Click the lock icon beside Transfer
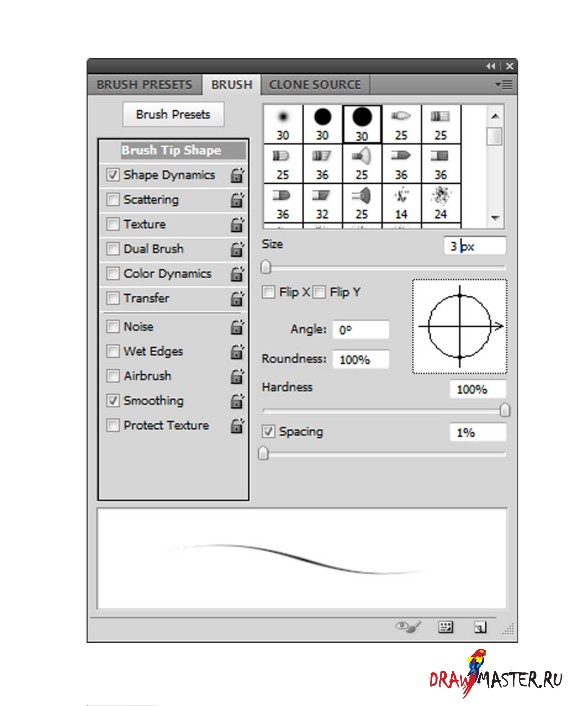This screenshot has width=570, height=706. [237, 299]
